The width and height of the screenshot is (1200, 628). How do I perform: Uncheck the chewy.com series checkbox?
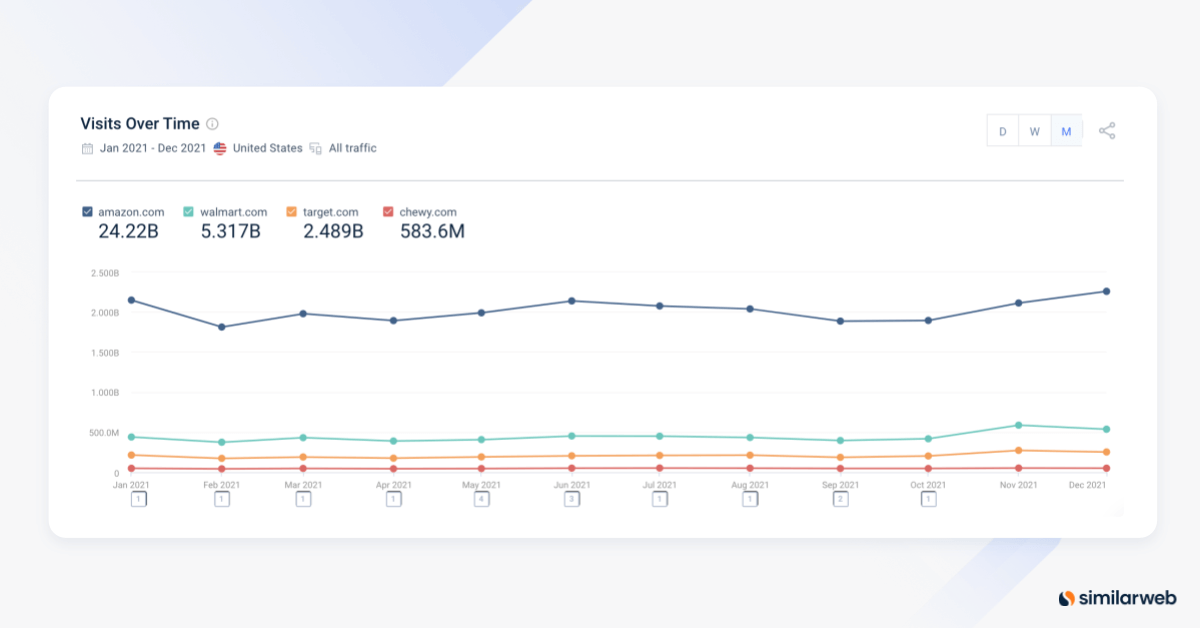tap(388, 212)
